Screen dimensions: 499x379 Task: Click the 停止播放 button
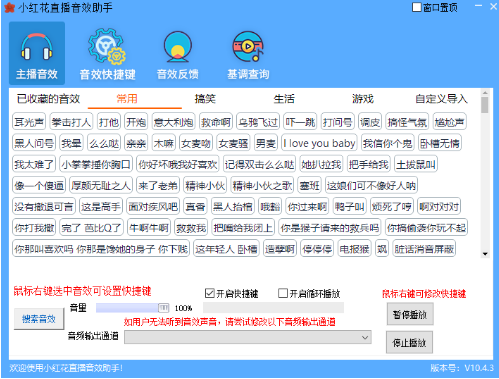[x=409, y=342]
